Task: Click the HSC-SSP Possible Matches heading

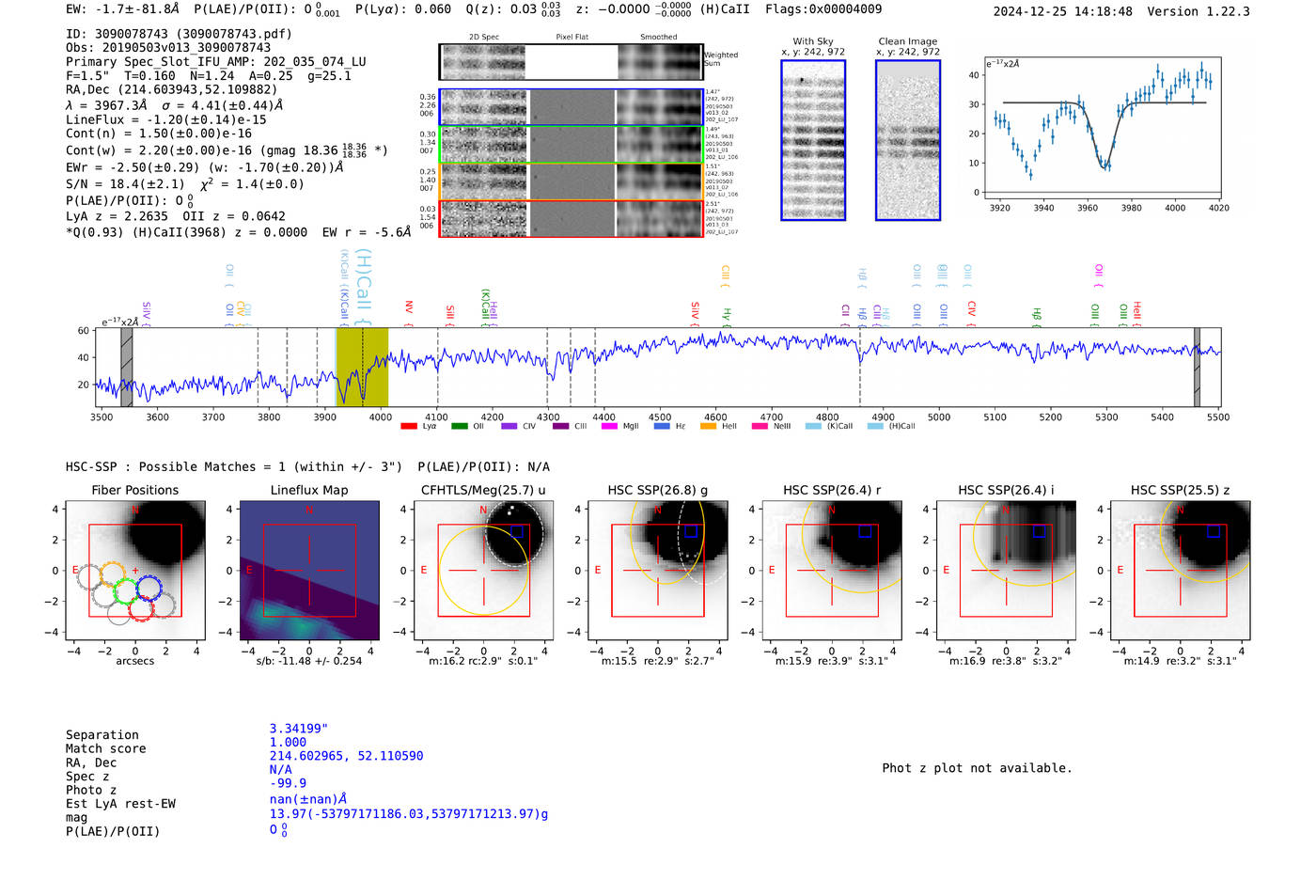Action: (x=234, y=467)
